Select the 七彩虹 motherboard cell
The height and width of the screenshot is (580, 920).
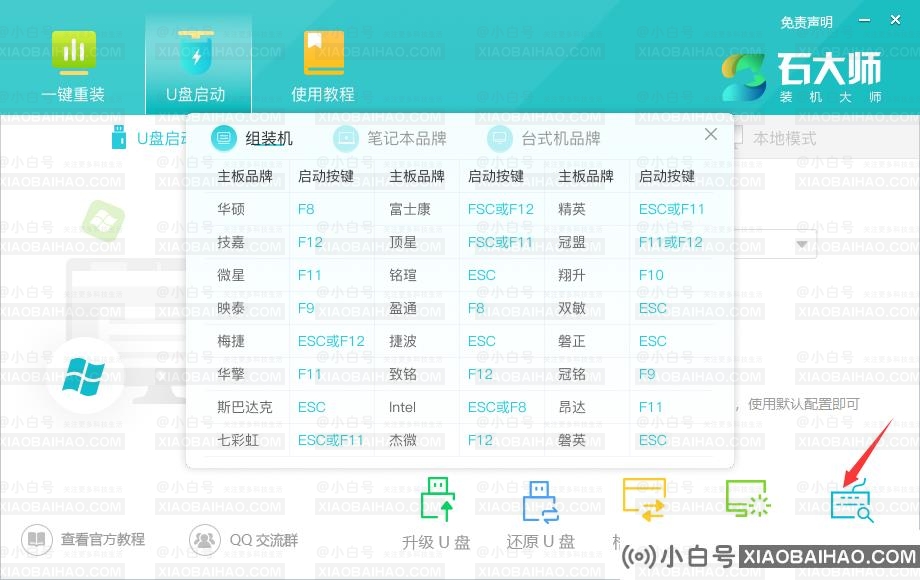(x=238, y=440)
